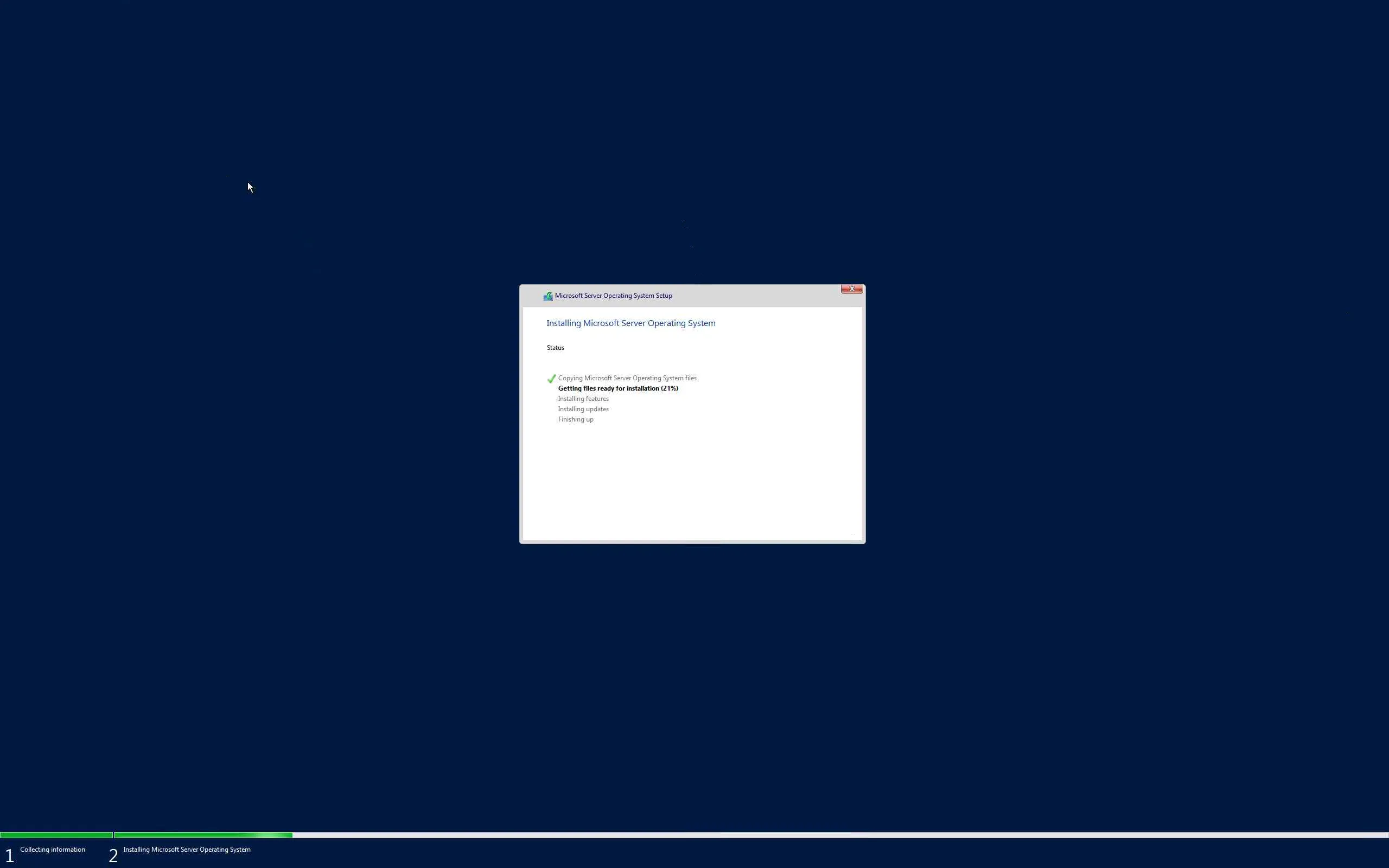Click the 'Finishing up' step
The height and width of the screenshot is (868, 1389).
click(575, 420)
